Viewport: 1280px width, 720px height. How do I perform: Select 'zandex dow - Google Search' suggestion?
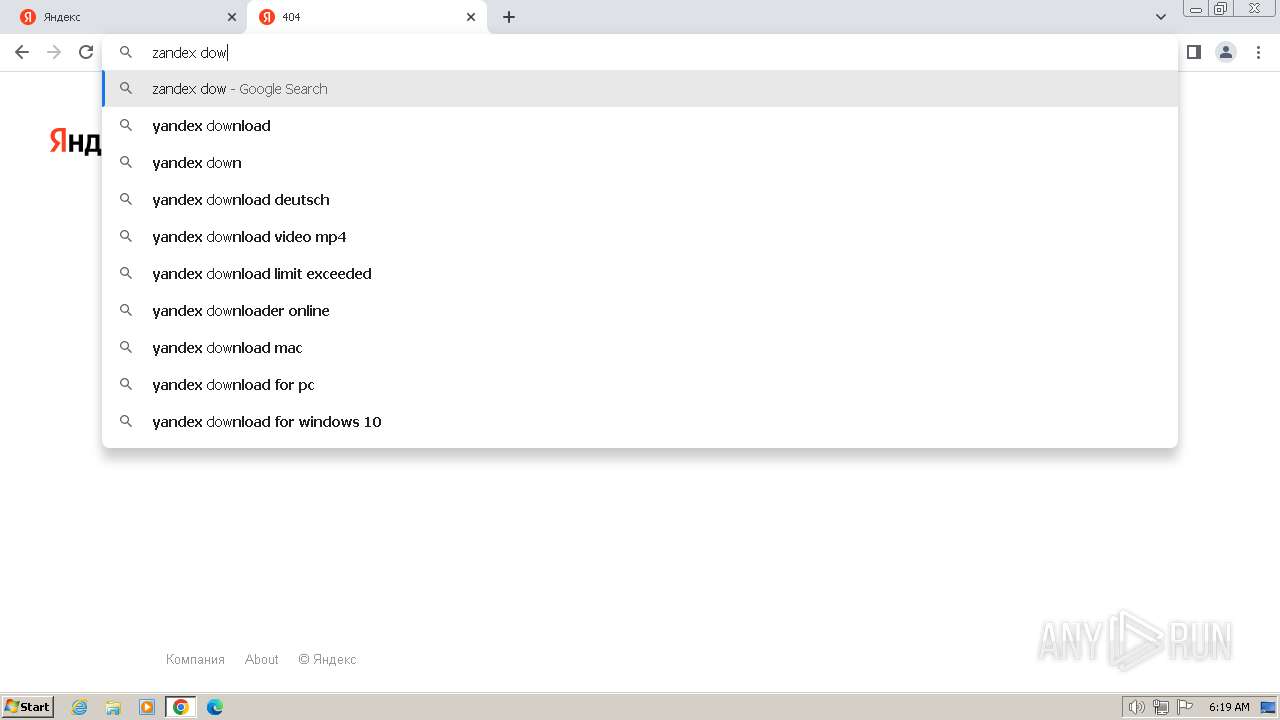640,89
